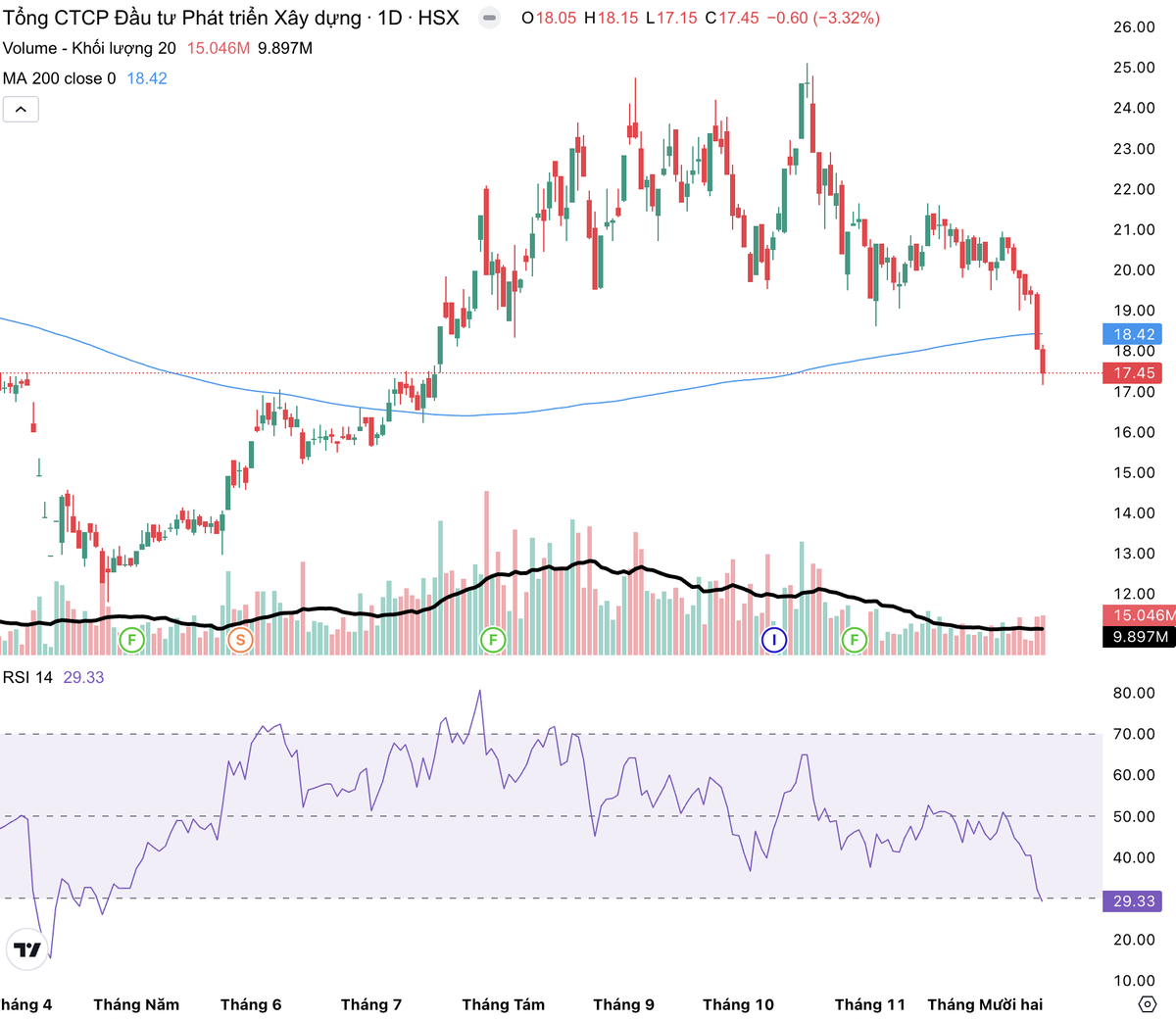Select the MA 200 close 0 legend
This screenshot has height=1020, width=1176.
tap(59, 78)
